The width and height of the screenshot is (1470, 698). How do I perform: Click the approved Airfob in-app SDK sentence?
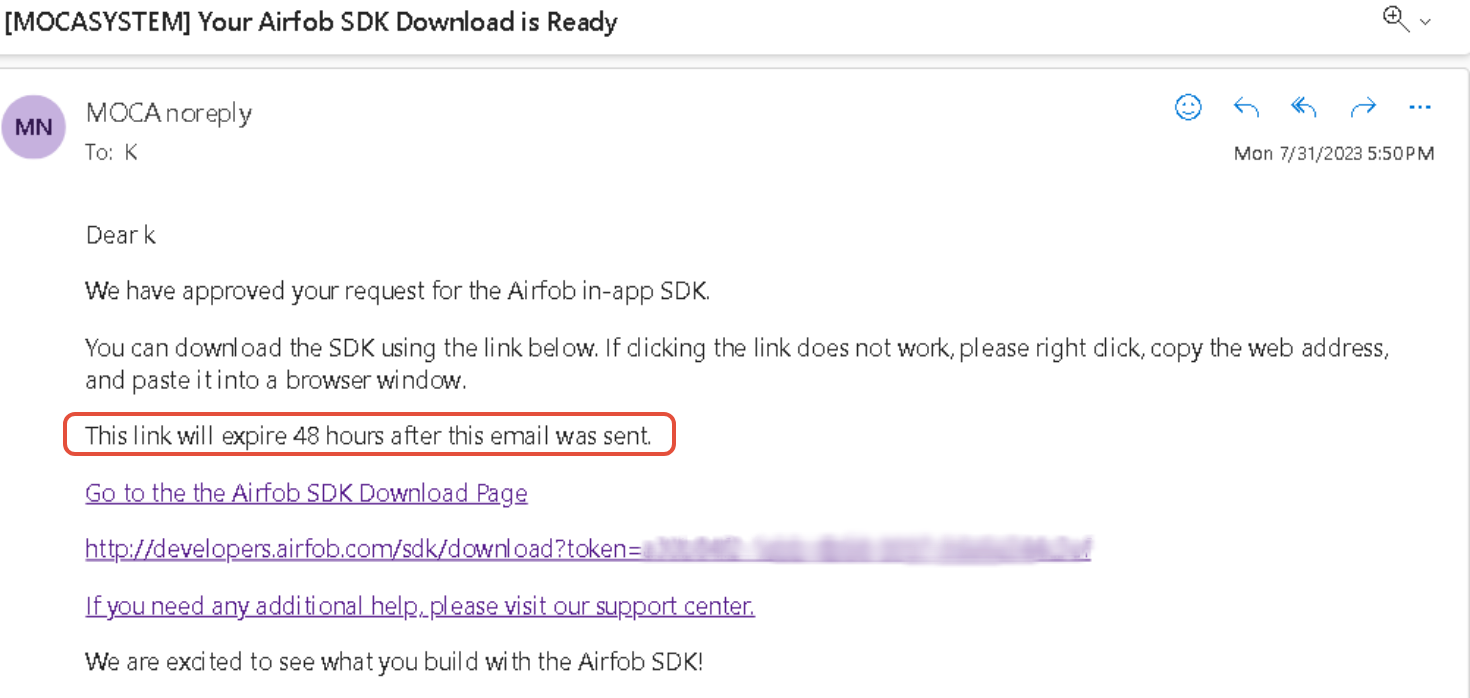[397, 292]
